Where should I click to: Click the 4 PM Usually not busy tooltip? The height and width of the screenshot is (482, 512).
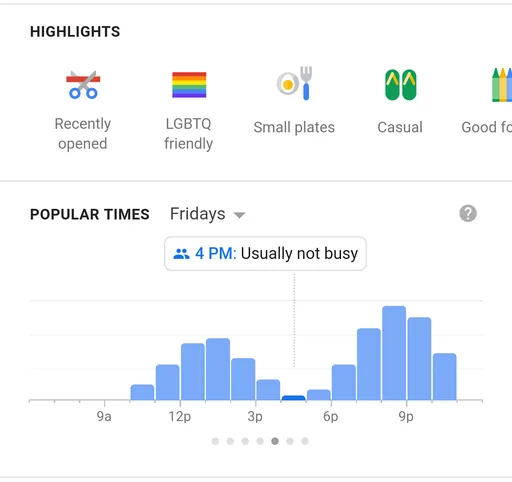(265, 253)
